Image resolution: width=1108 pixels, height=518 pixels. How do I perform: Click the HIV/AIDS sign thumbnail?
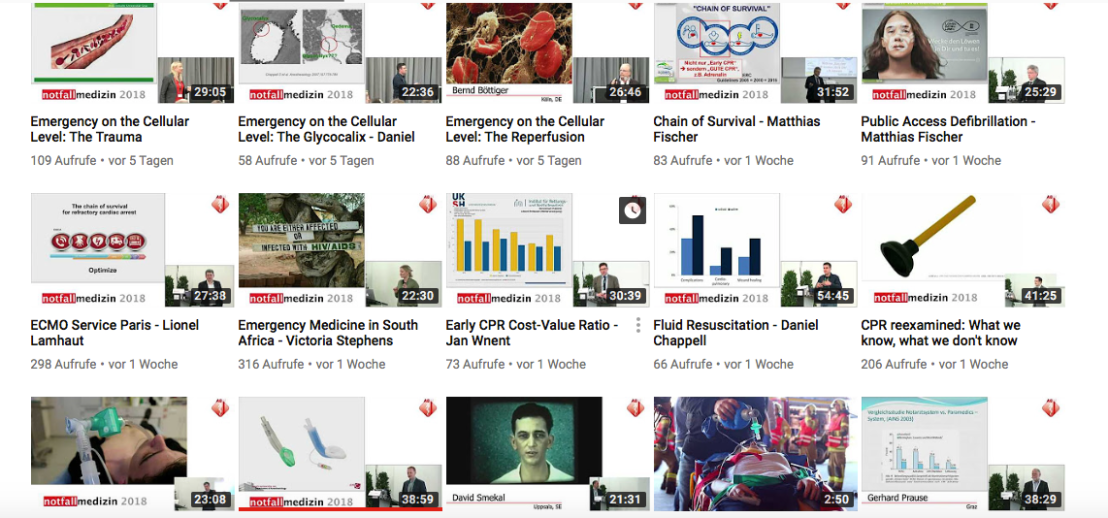coord(340,250)
